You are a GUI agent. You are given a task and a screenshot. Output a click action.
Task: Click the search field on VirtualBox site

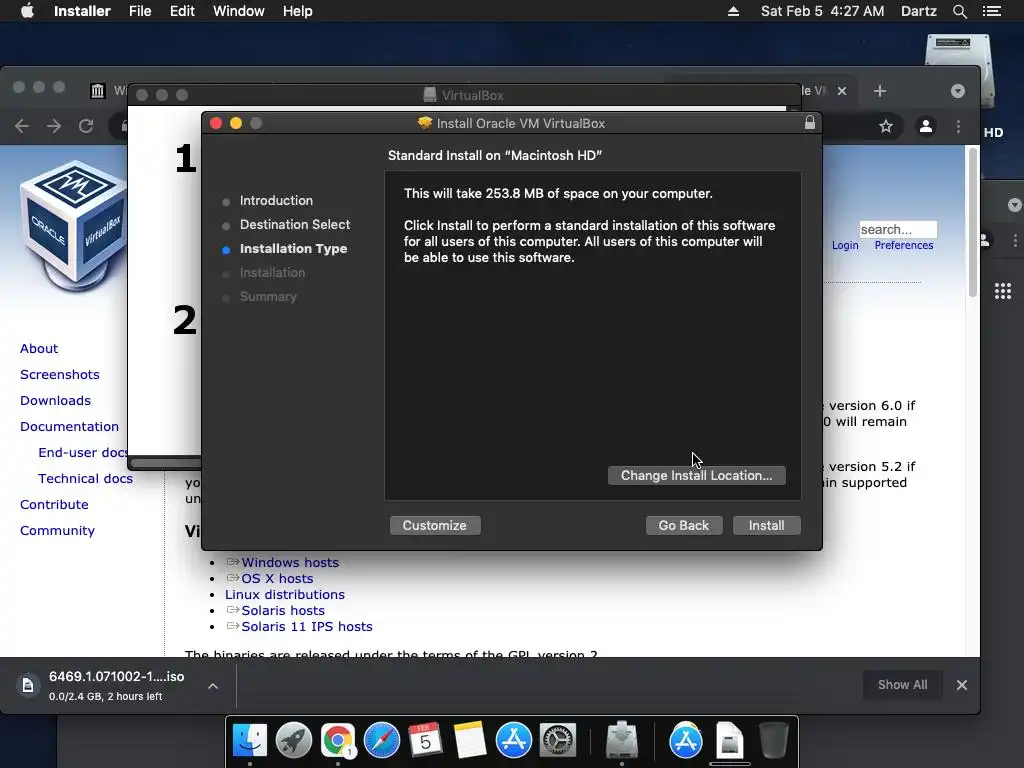point(898,229)
